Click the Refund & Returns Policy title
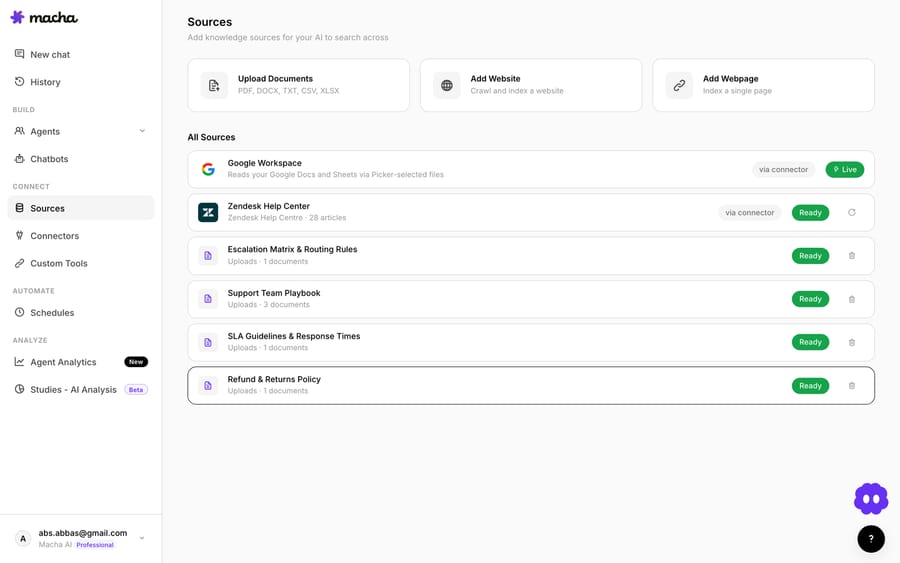Image resolution: width=900 pixels, height=563 pixels. click(274, 379)
